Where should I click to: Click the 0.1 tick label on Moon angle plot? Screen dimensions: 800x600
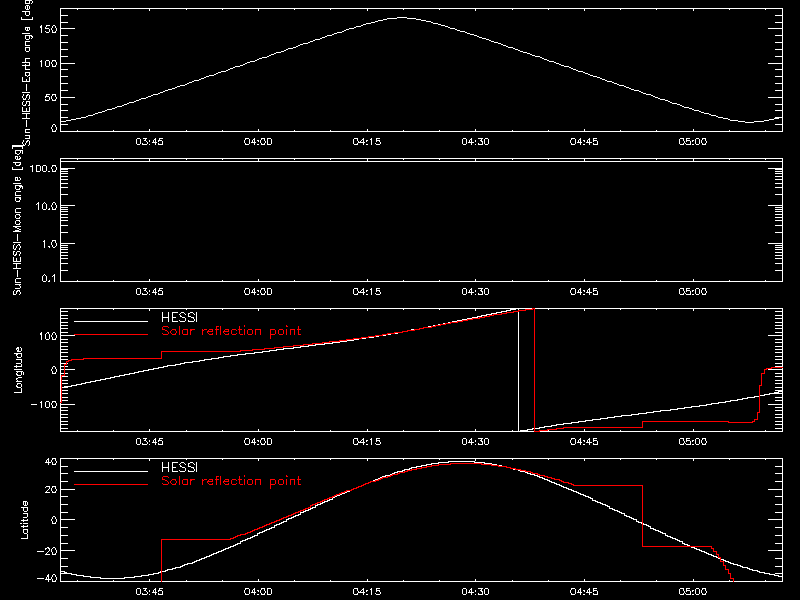tap(49, 278)
